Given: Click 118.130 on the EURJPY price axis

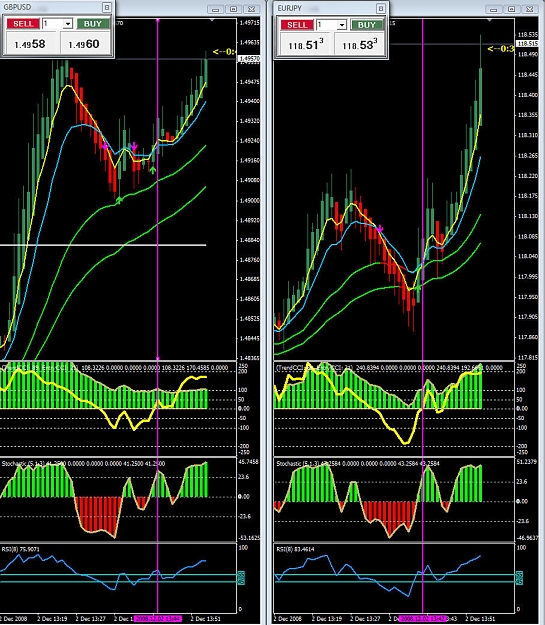Looking at the screenshot, I should pos(527,216).
